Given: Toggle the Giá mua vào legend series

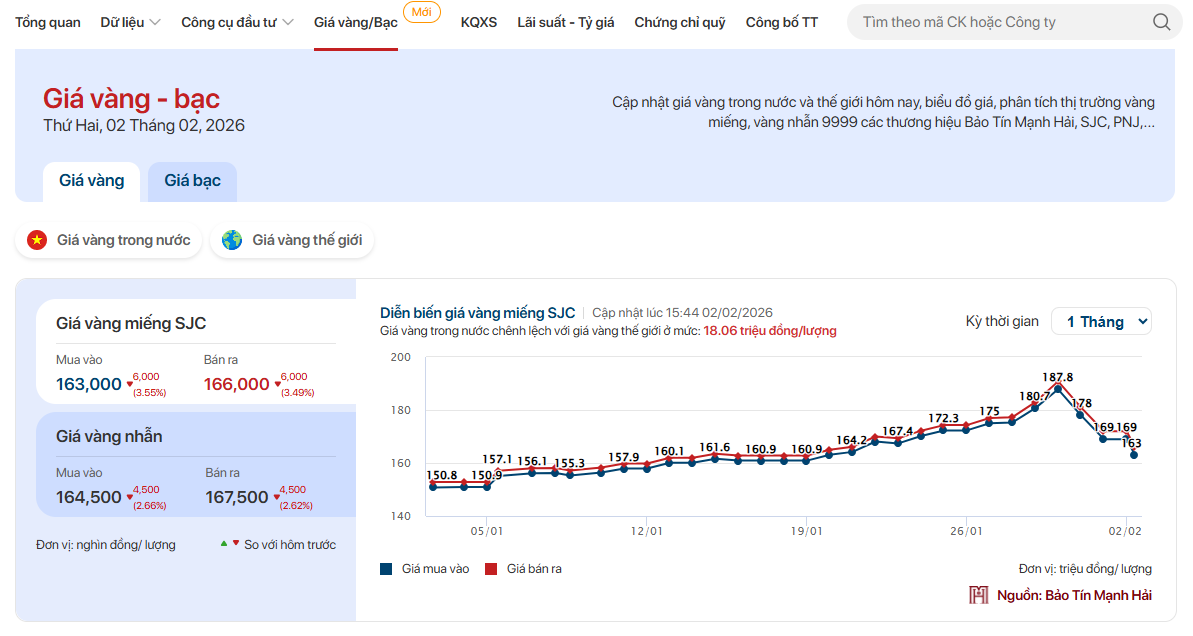Looking at the screenshot, I should 425,569.
